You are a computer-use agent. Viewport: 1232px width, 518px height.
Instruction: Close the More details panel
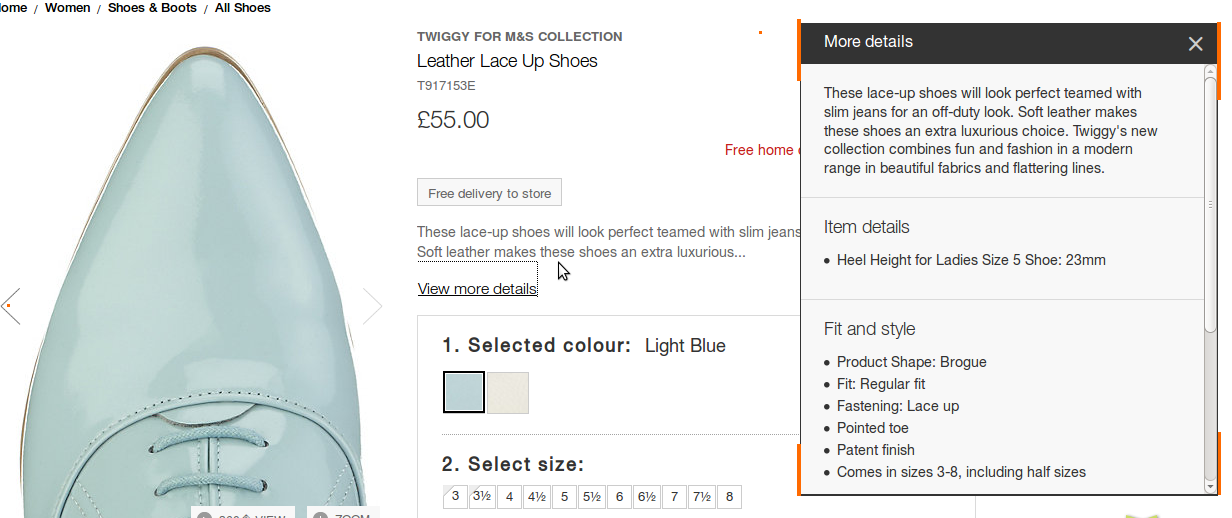(x=1195, y=43)
